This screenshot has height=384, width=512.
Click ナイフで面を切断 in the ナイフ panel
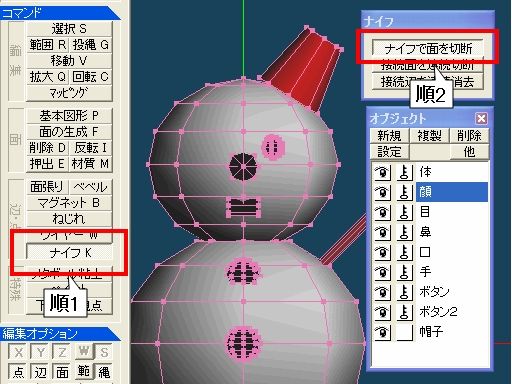coord(428,49)
